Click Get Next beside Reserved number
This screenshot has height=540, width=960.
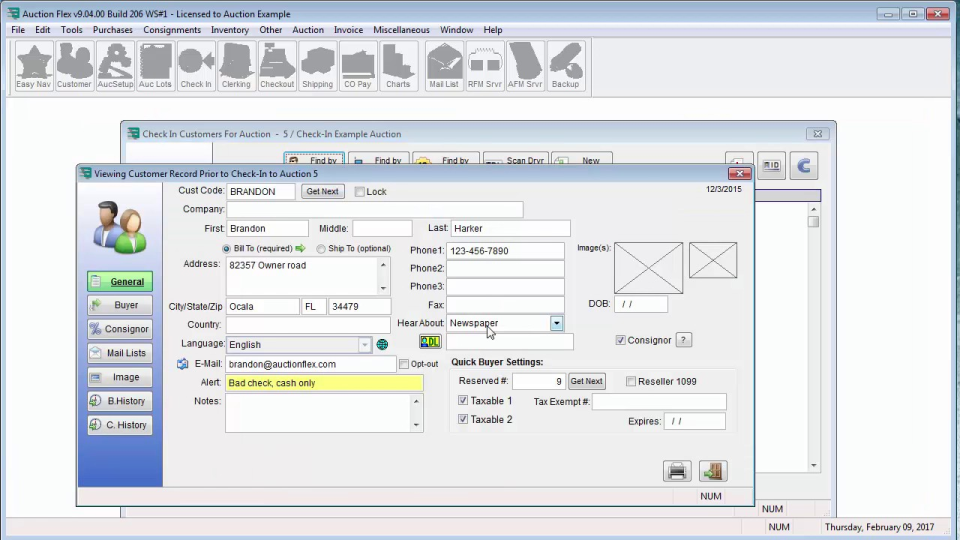point(586,382)
